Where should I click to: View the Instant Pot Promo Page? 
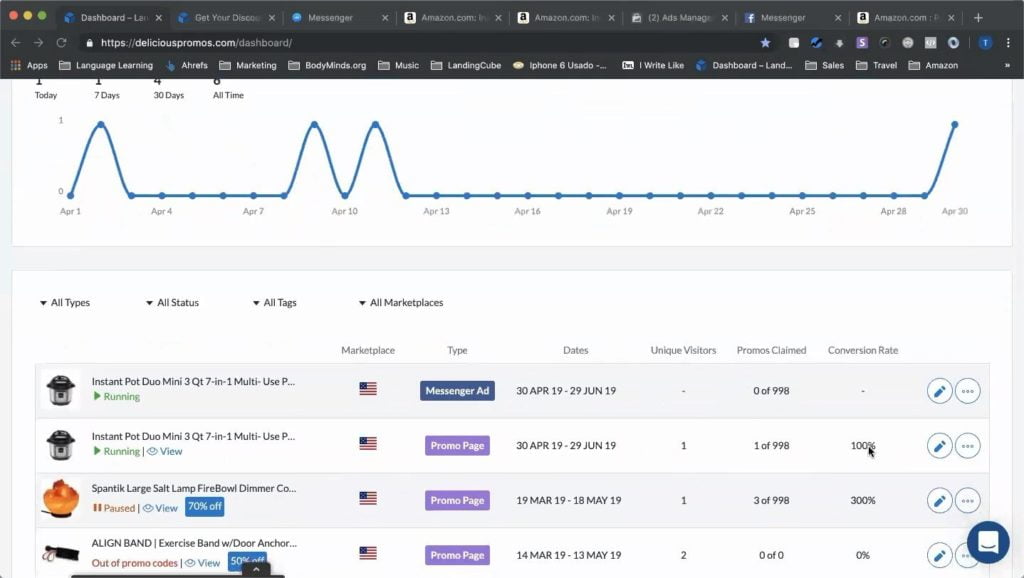[165, 451]
